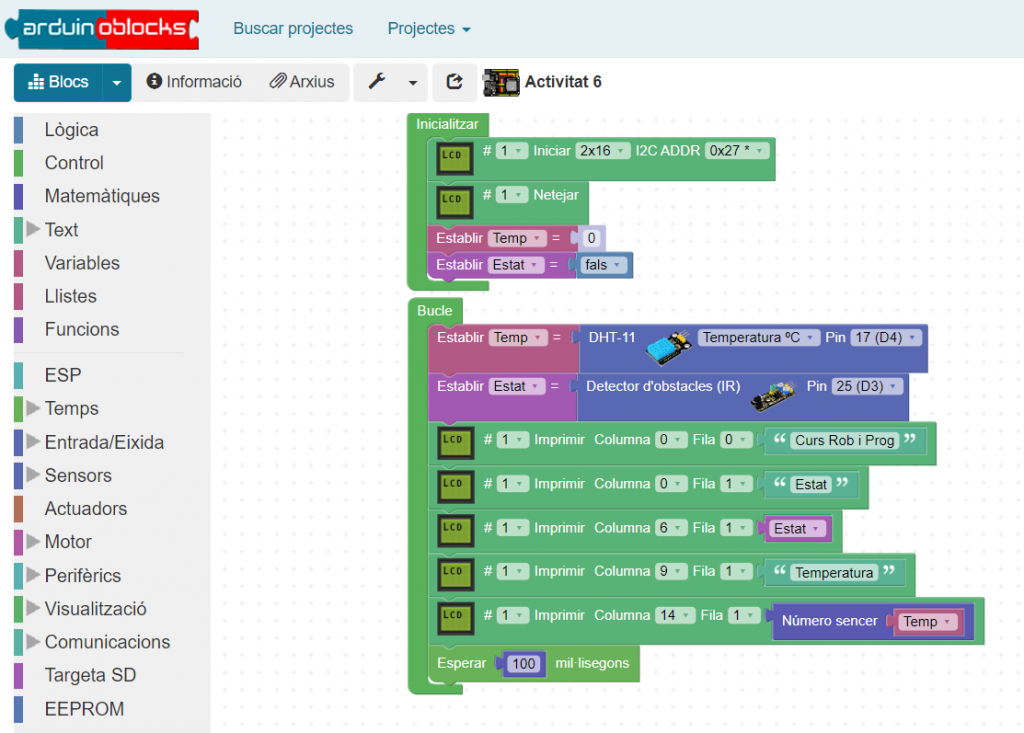Viewport: 1024px width, 733px height.
Task: Open the Temperatura ºC dropdown
Action: [759, 338]
